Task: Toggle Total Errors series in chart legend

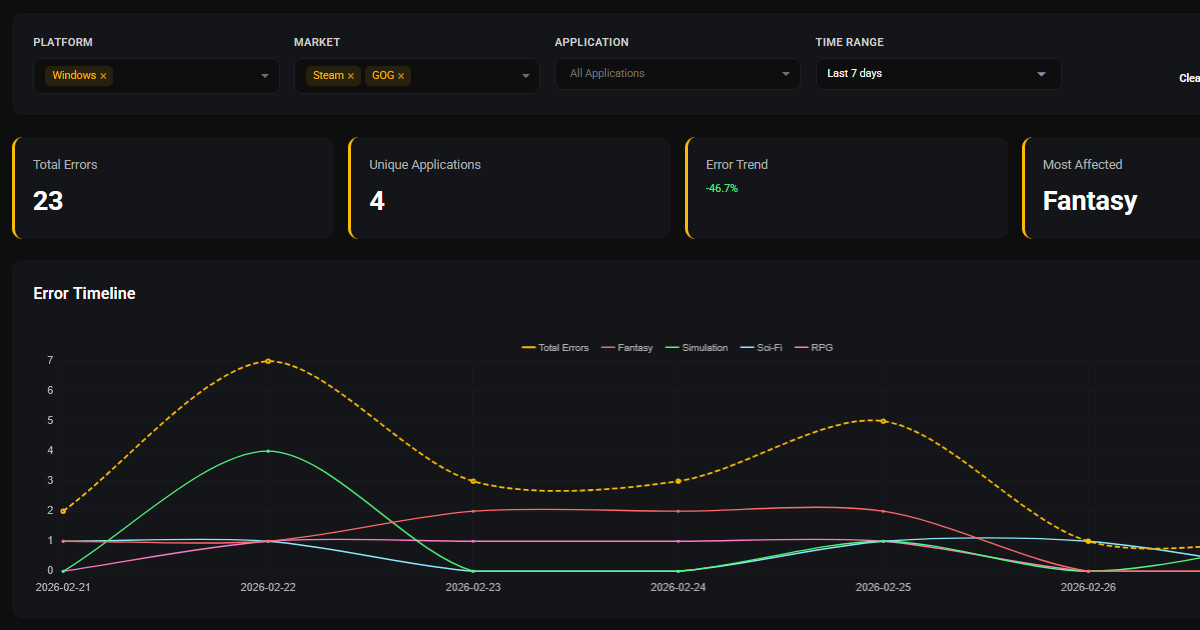Action: coord(555,348)
